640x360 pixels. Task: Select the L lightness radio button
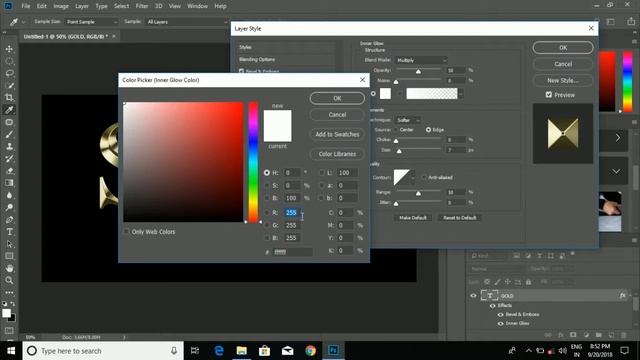[322, 173]
